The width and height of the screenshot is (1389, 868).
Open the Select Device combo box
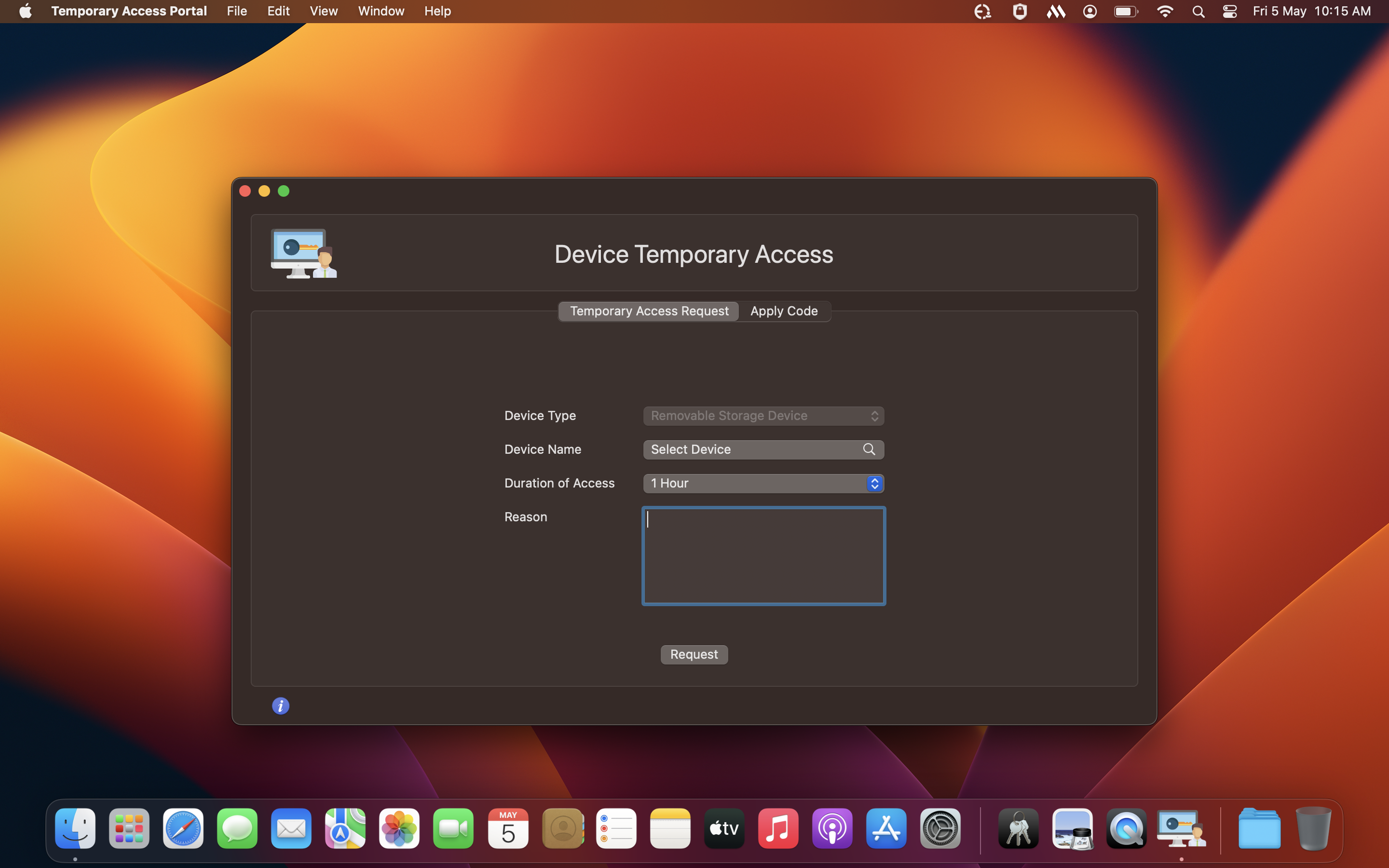click(x=746, y=449)
